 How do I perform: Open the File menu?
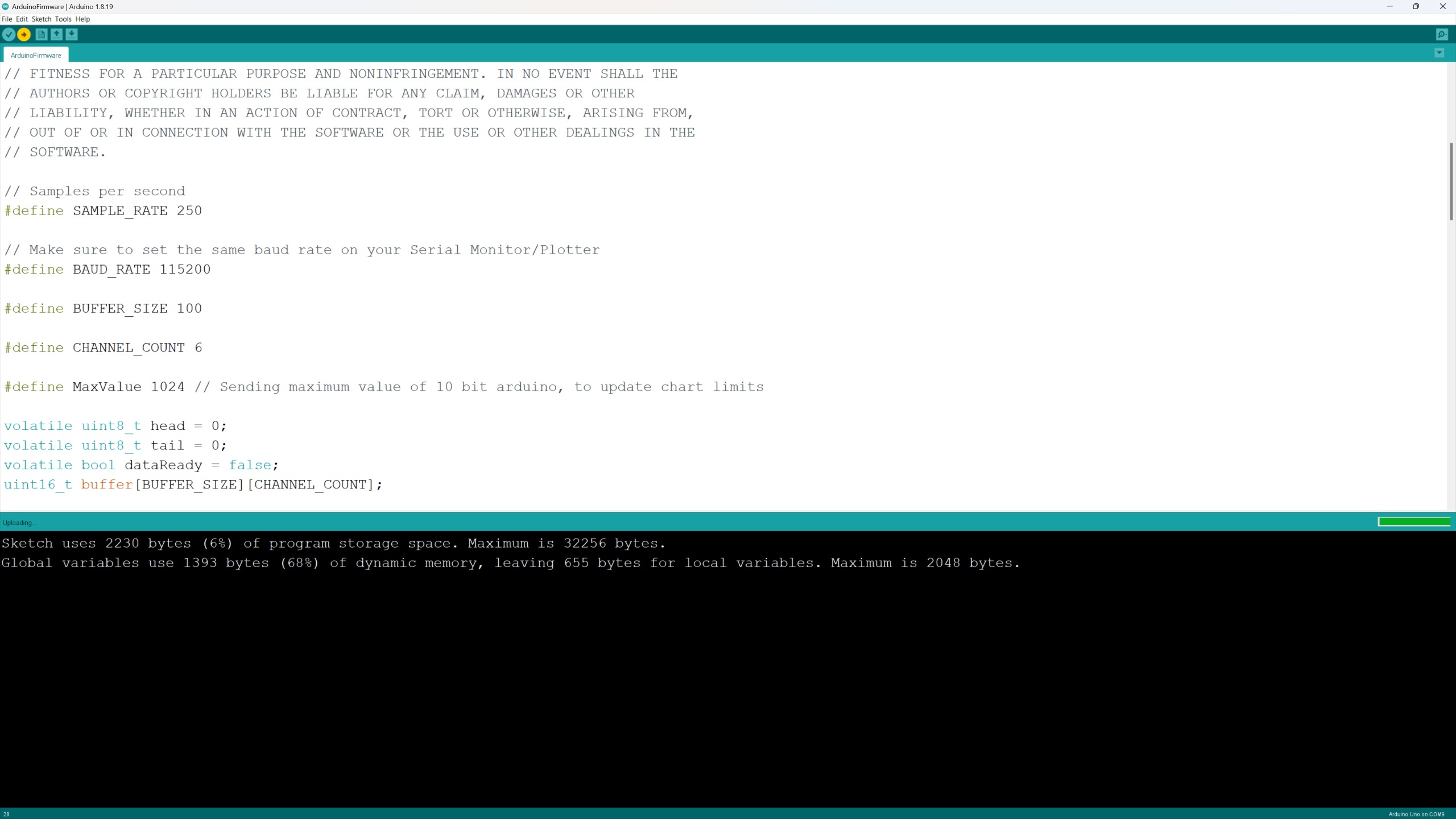tap(7, 19)
